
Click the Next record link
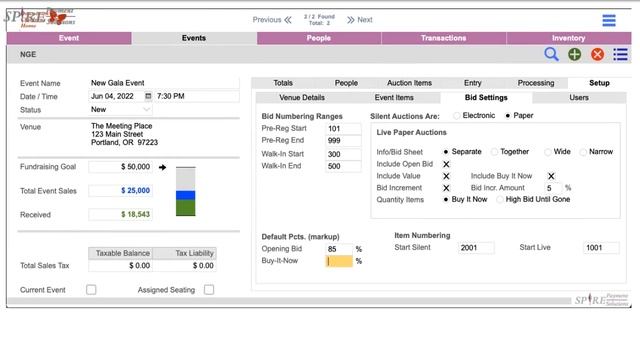point(364,20)
